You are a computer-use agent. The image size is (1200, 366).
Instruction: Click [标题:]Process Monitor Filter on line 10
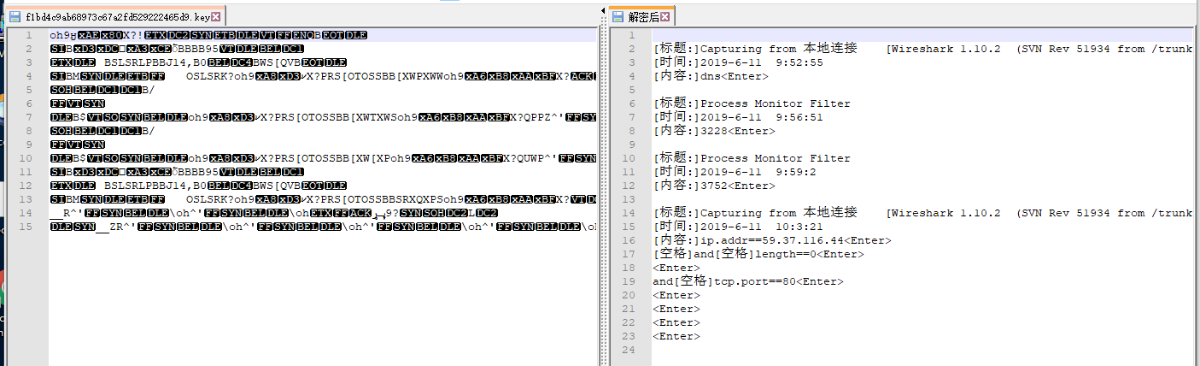[x=751, y=158]
